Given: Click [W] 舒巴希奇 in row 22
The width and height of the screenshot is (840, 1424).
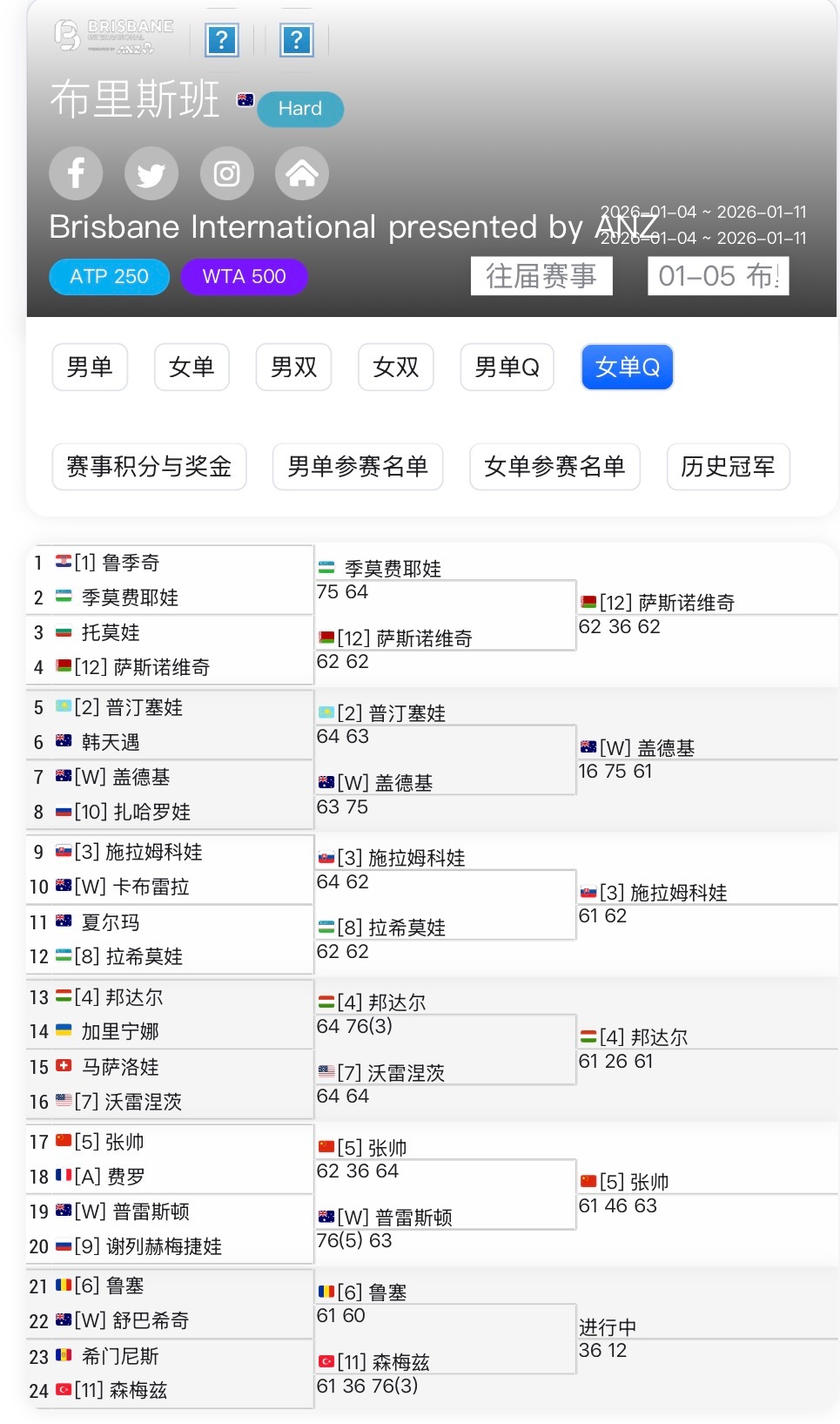Looking at the screenshot, I should (131, 1320).
